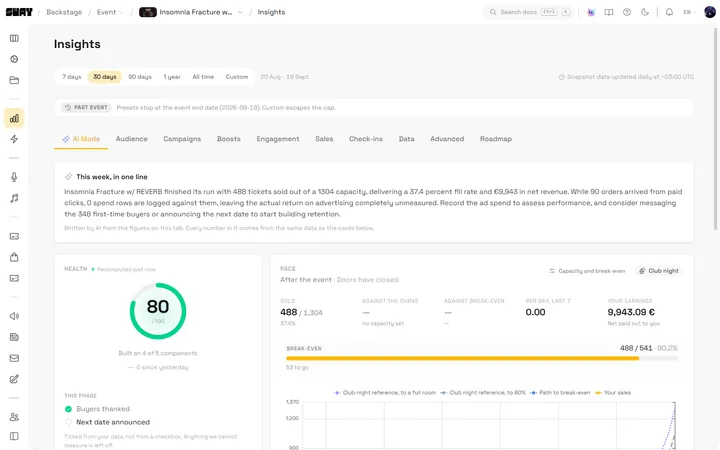Viewport: 720px width, 450px height.
Task: Open the megaphone sidebar icon
Action: [x=14, y=316]
